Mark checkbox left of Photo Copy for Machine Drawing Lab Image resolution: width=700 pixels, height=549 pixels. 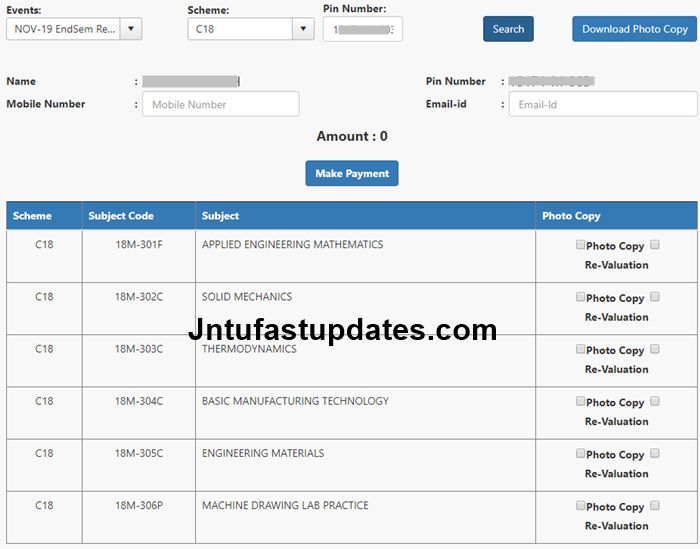580,506
